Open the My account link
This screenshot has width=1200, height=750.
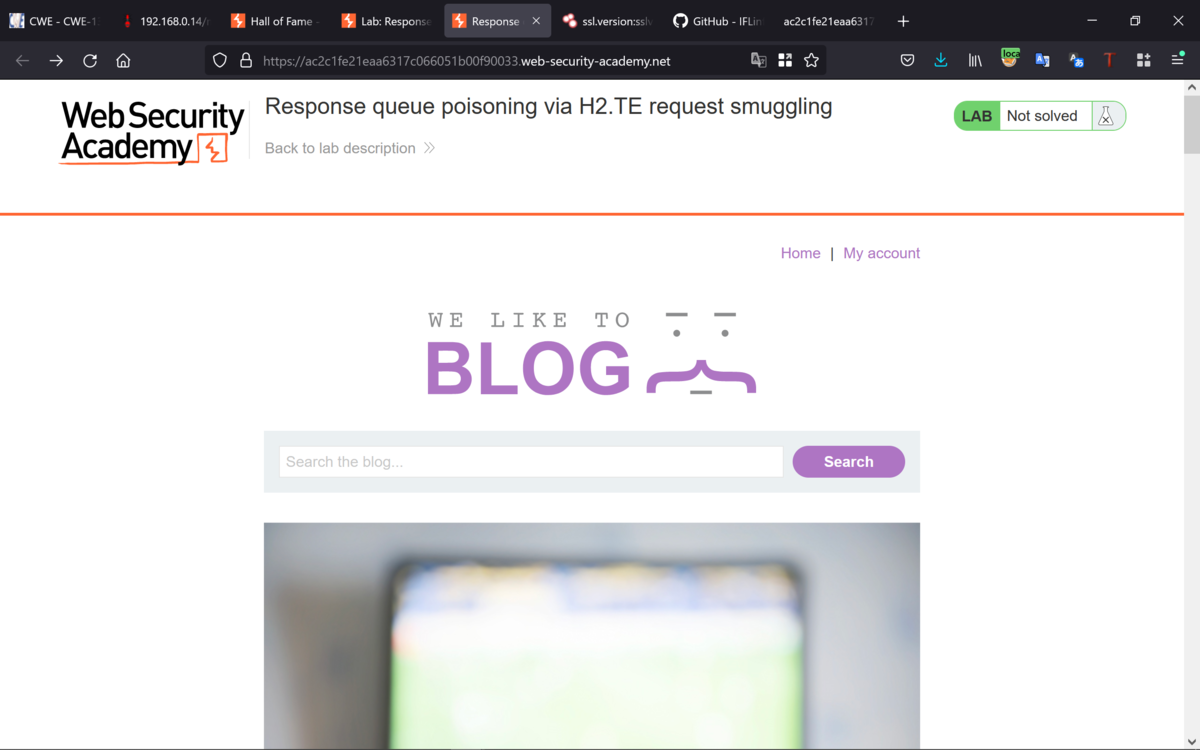882,253
